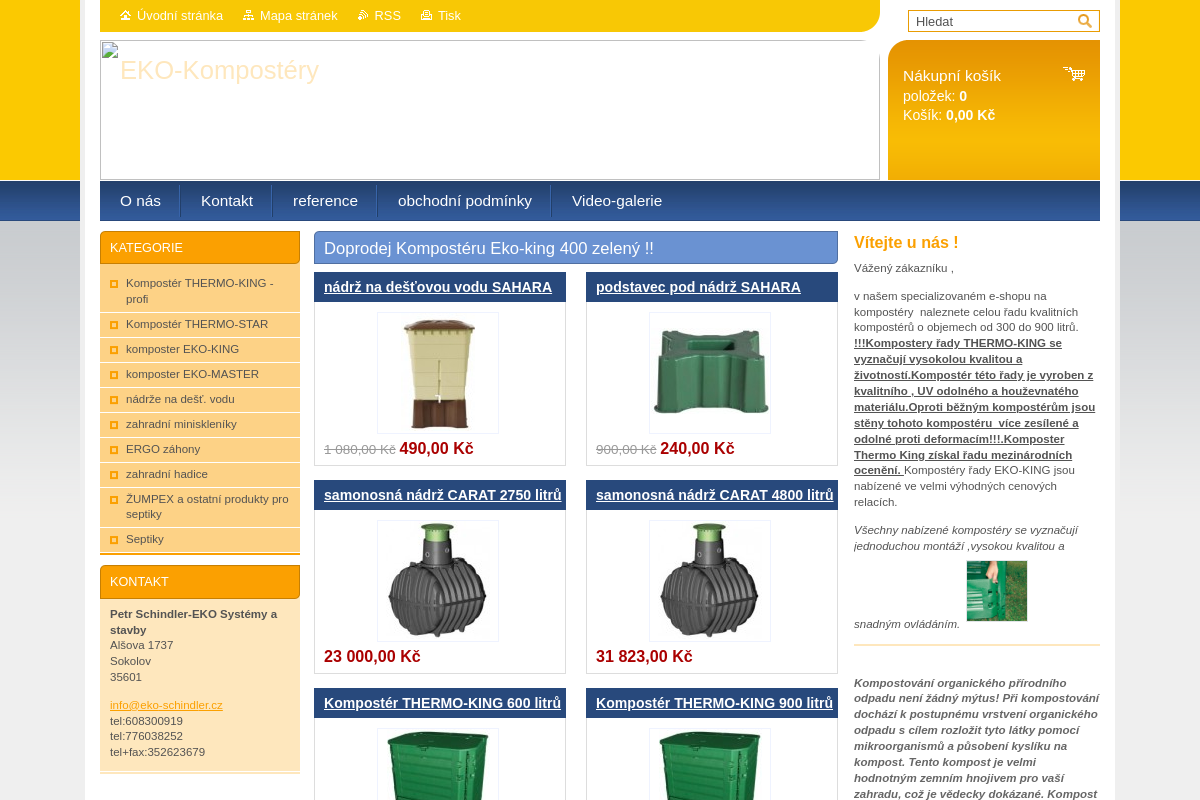Click the crossed-out 900,00 Kč price

[x=626, y=450]
